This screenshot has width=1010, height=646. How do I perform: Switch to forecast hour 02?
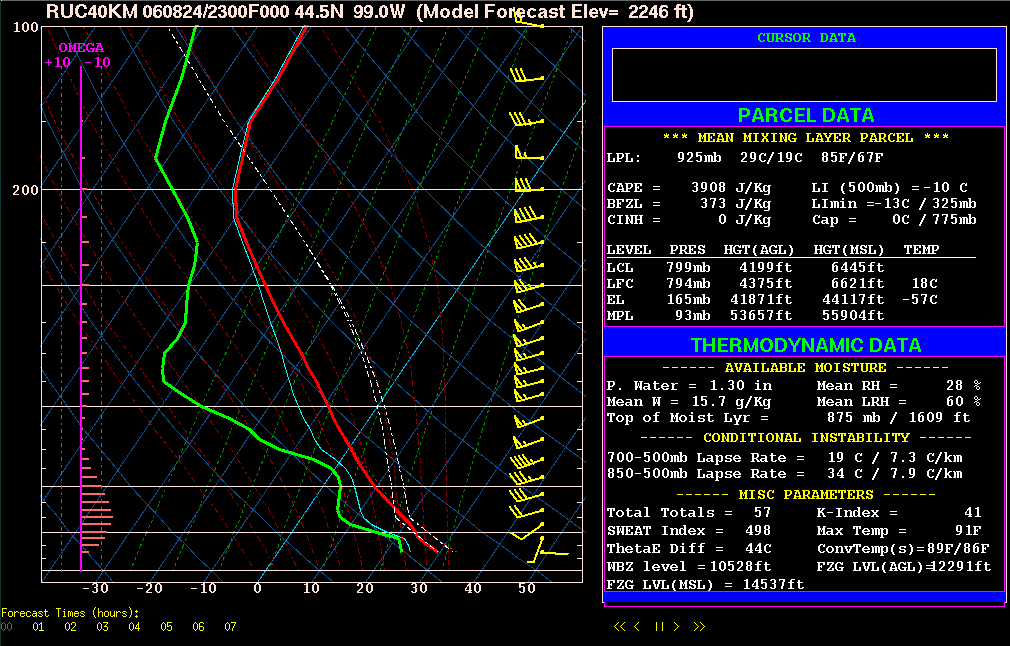(70, 627)
